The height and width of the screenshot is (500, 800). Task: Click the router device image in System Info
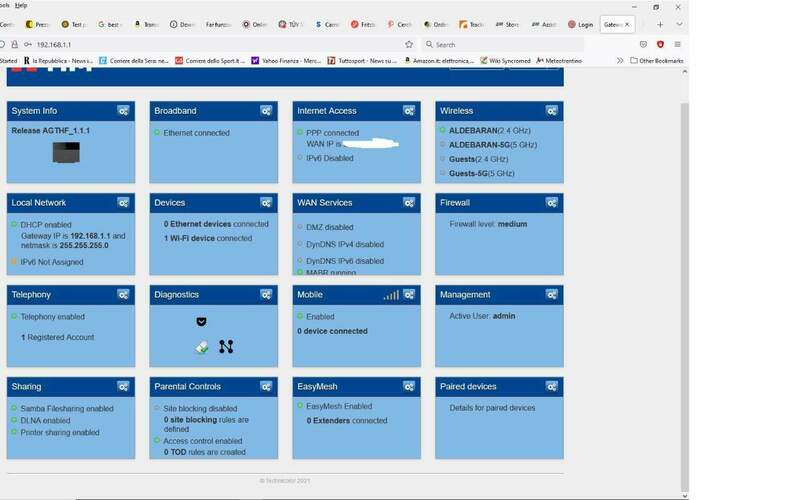click(x=67, y=151)
